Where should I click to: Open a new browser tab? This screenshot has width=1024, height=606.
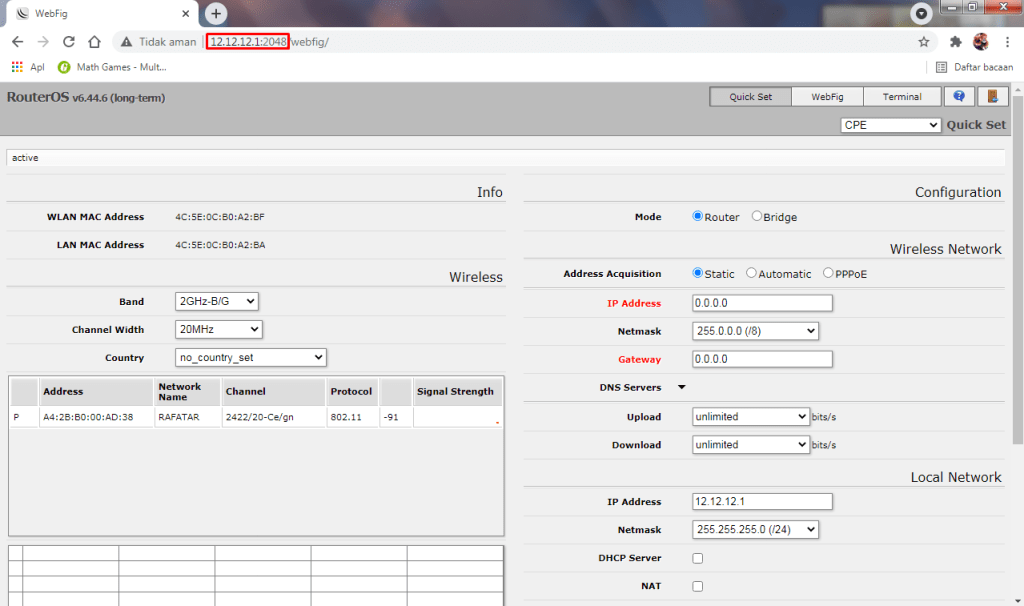216,14
